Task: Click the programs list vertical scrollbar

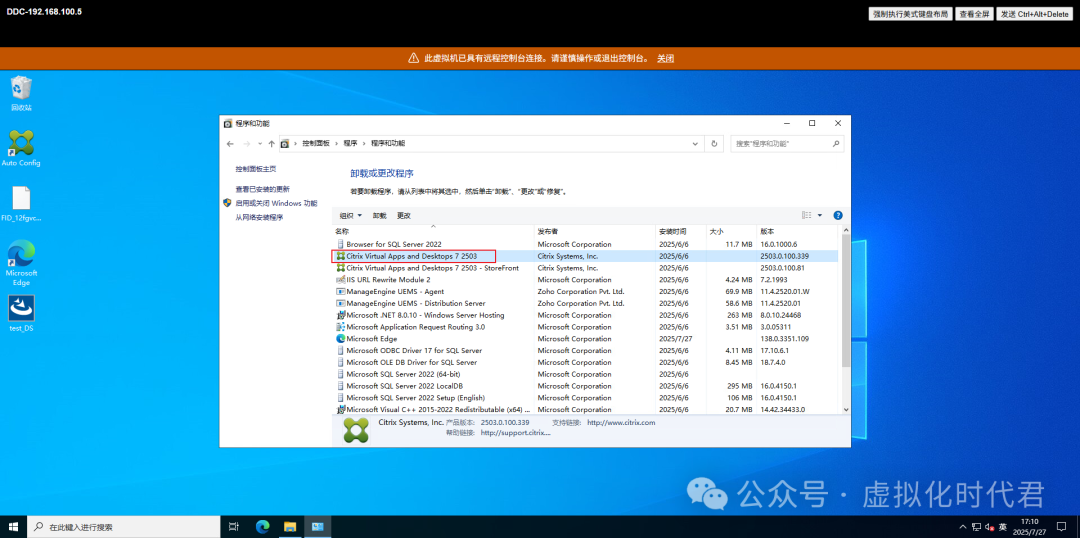Action: 845,302
